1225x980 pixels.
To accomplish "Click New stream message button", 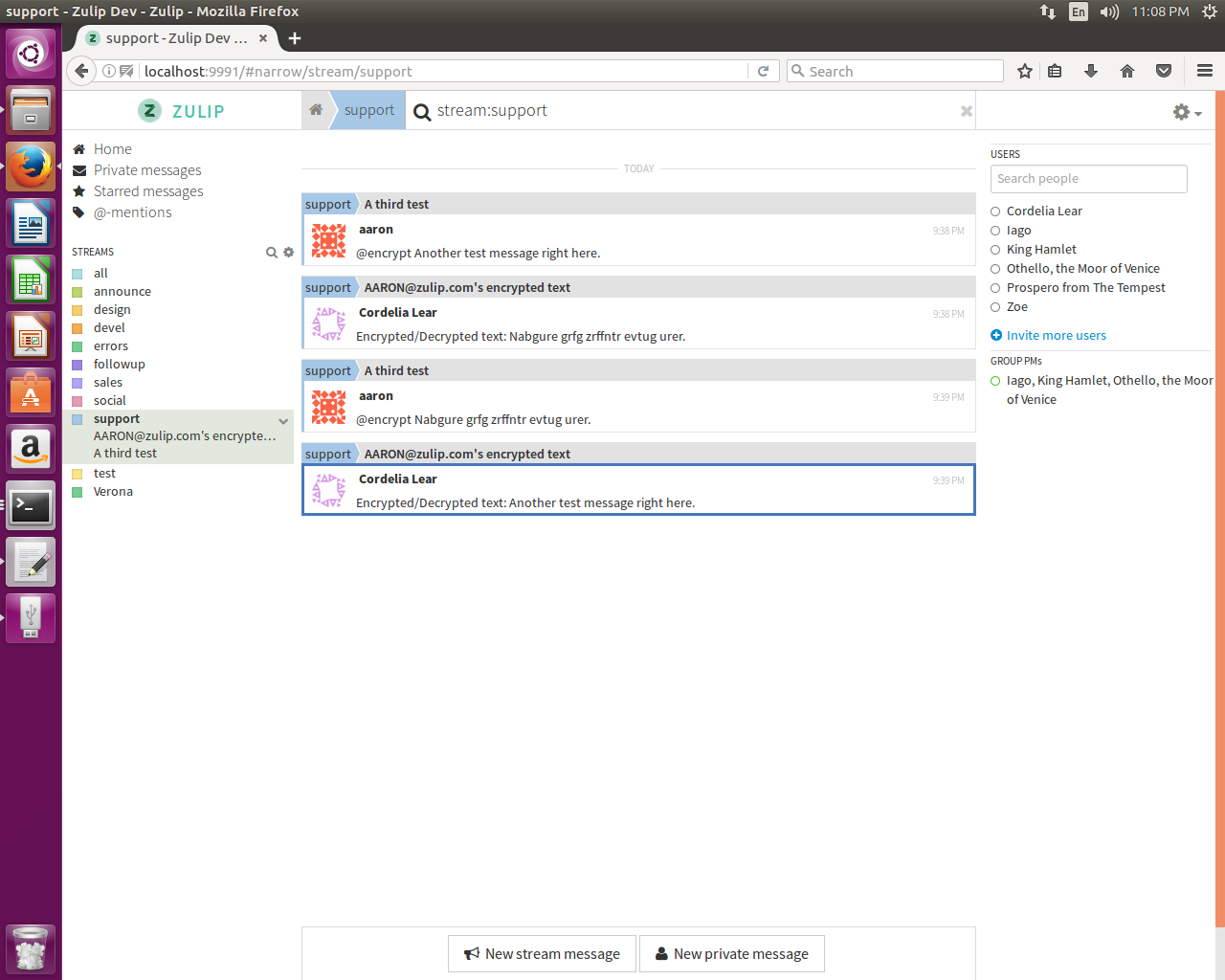I will point(542,953).
